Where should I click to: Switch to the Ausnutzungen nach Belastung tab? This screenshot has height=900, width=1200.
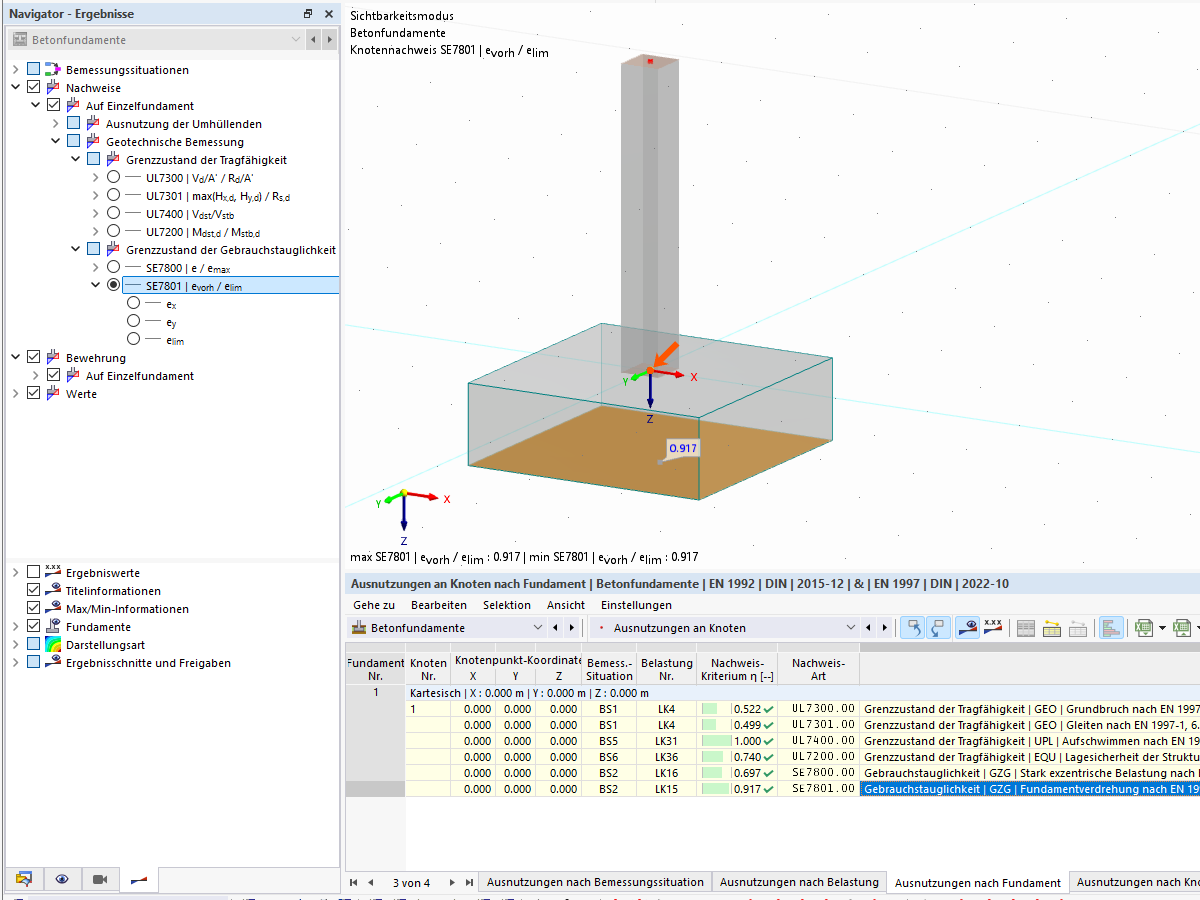(799, 882)
